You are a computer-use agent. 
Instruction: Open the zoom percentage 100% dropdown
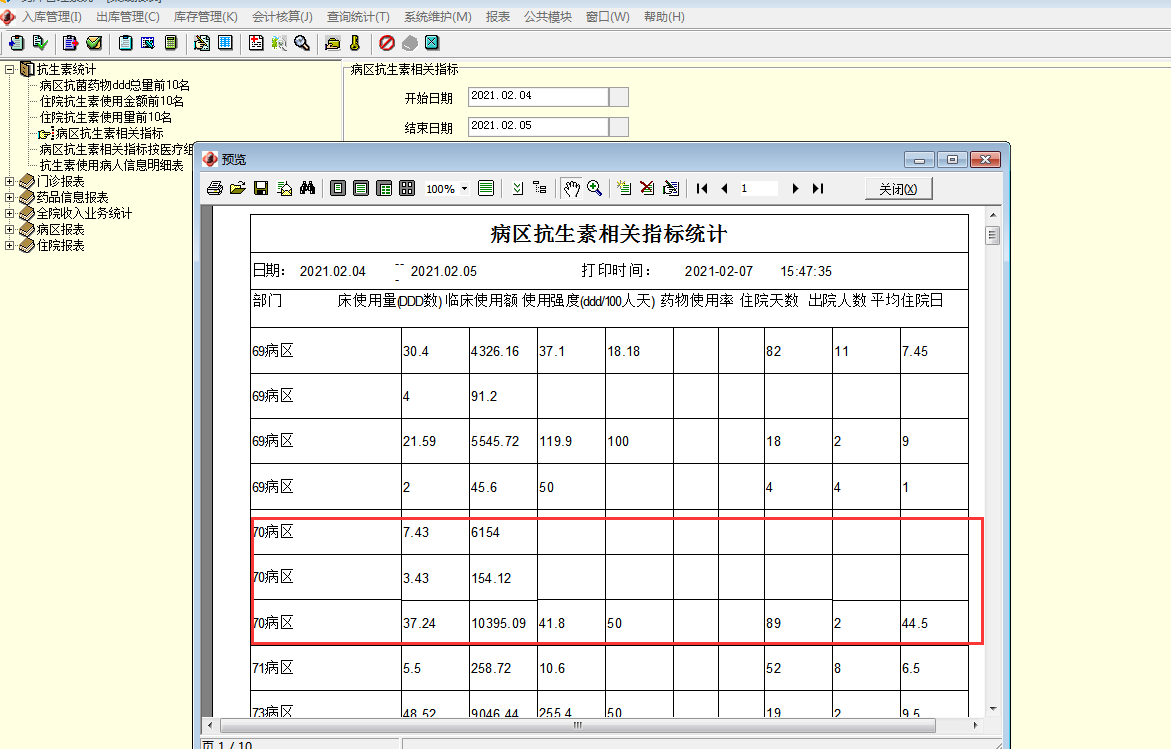[x=465, y=189]
